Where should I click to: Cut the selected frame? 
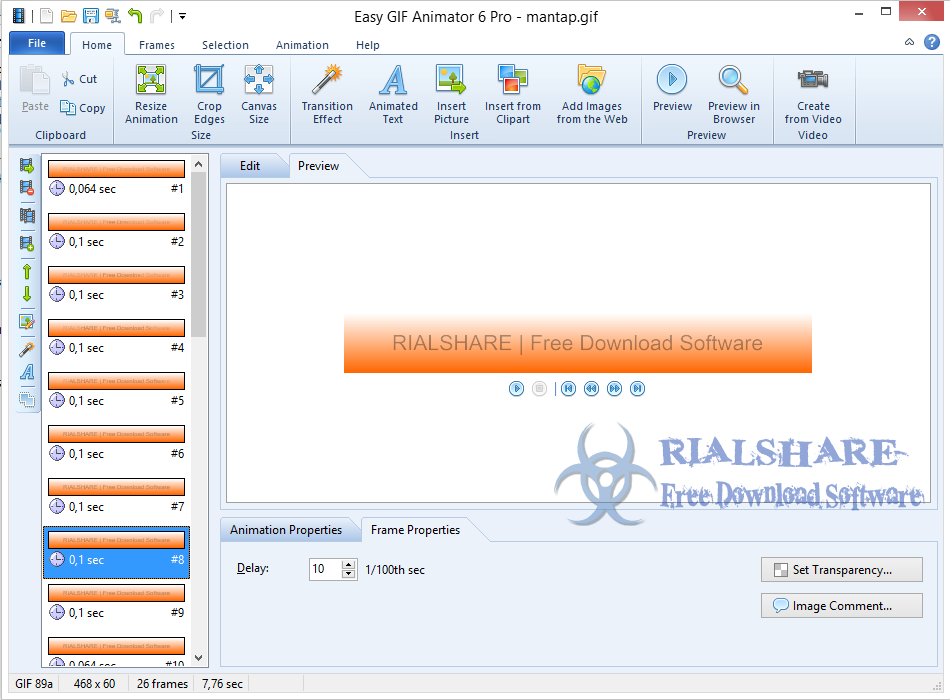coord(79,79)
